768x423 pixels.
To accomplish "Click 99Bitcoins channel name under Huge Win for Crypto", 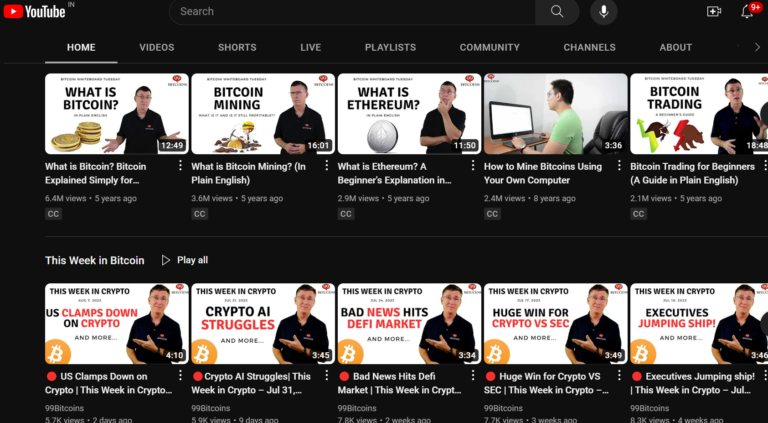I will tap(503, 408).
